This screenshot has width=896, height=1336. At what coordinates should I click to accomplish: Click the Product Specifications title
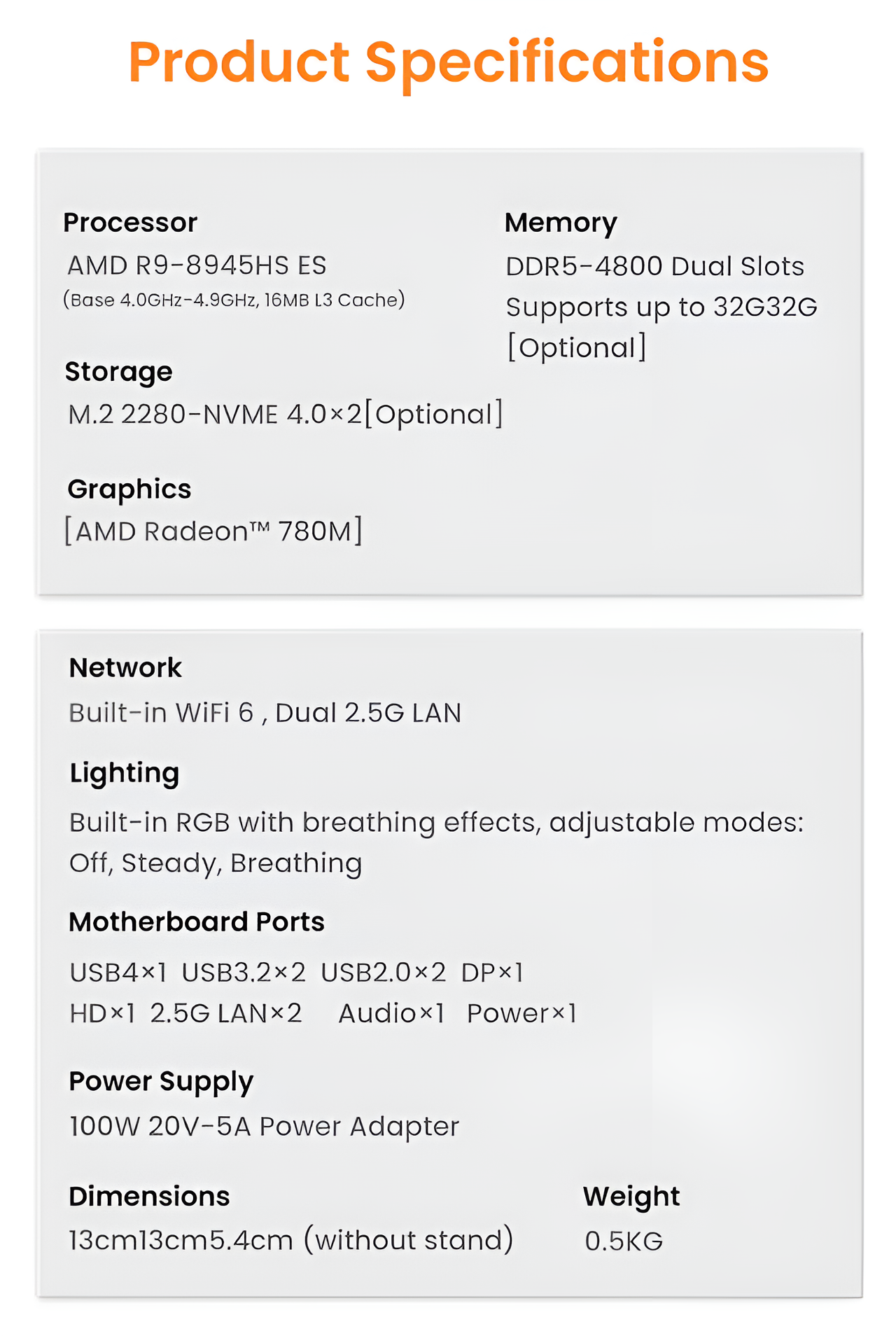point(448,63)
